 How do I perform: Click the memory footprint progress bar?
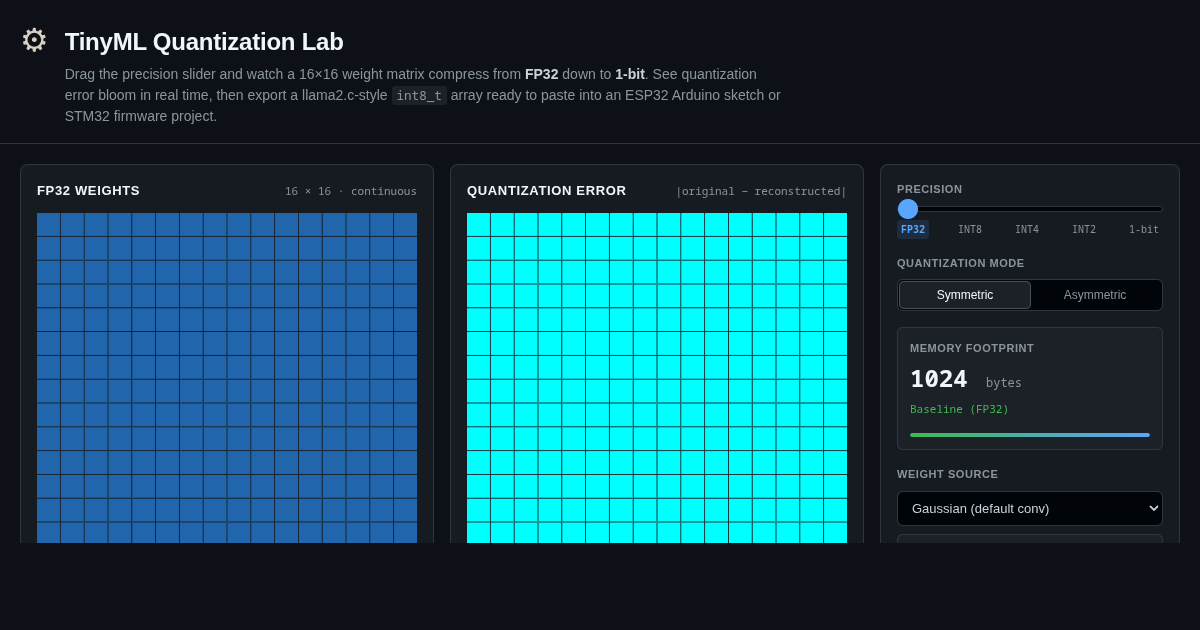click(1030, 435)
